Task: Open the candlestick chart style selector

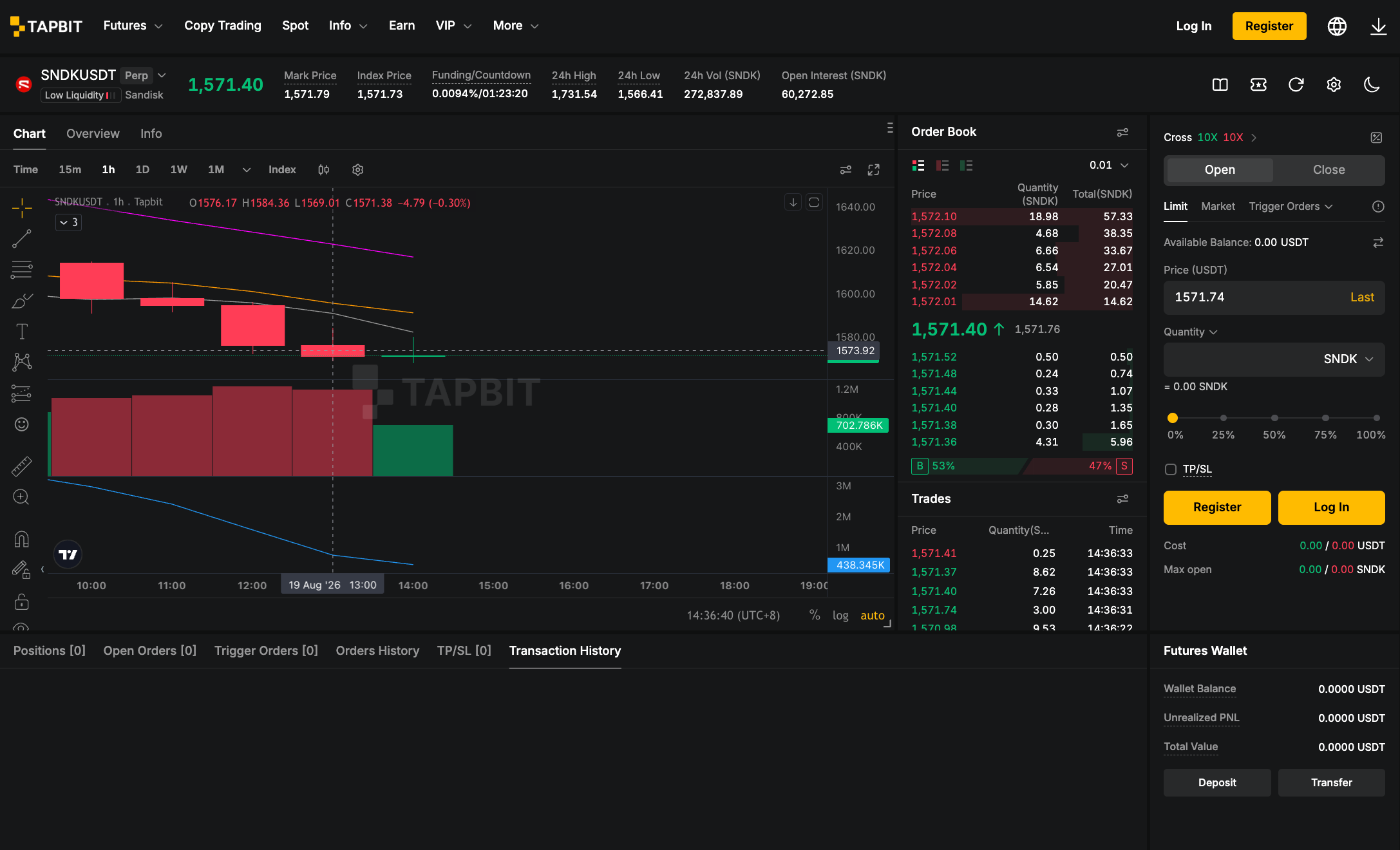Action: click(x=324, y=169)
